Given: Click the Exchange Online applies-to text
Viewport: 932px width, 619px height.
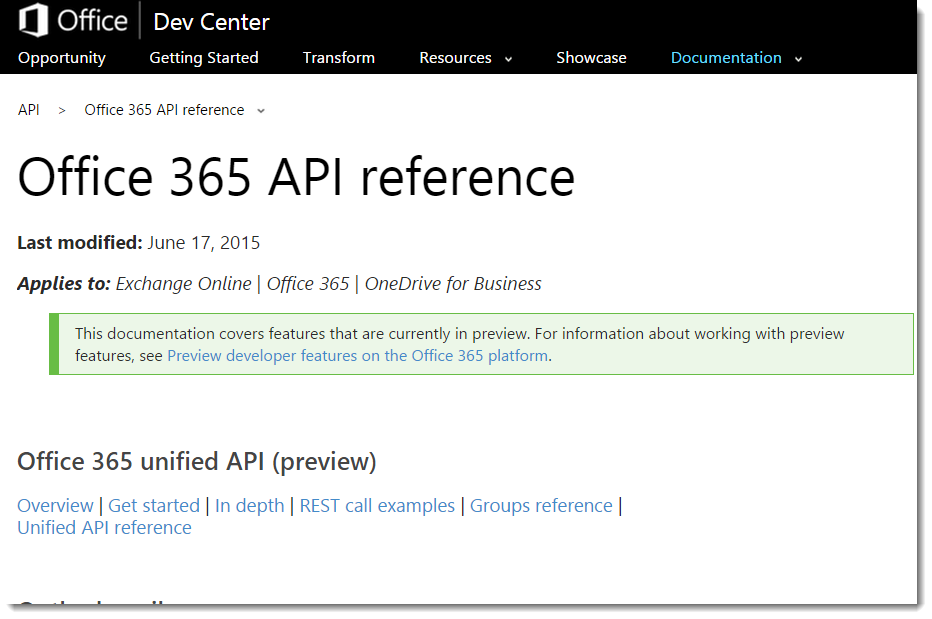Looking at the screenshot, I should tap(184, 284).
